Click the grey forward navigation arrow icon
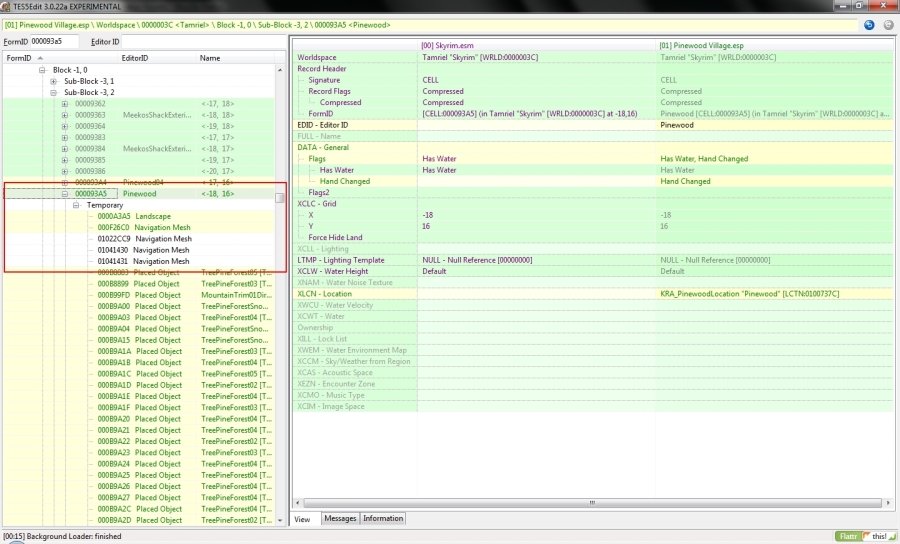 coord(889,25)
